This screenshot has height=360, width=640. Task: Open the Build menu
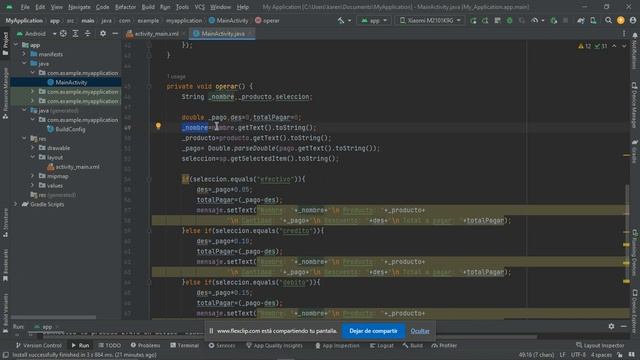(148, 7)
